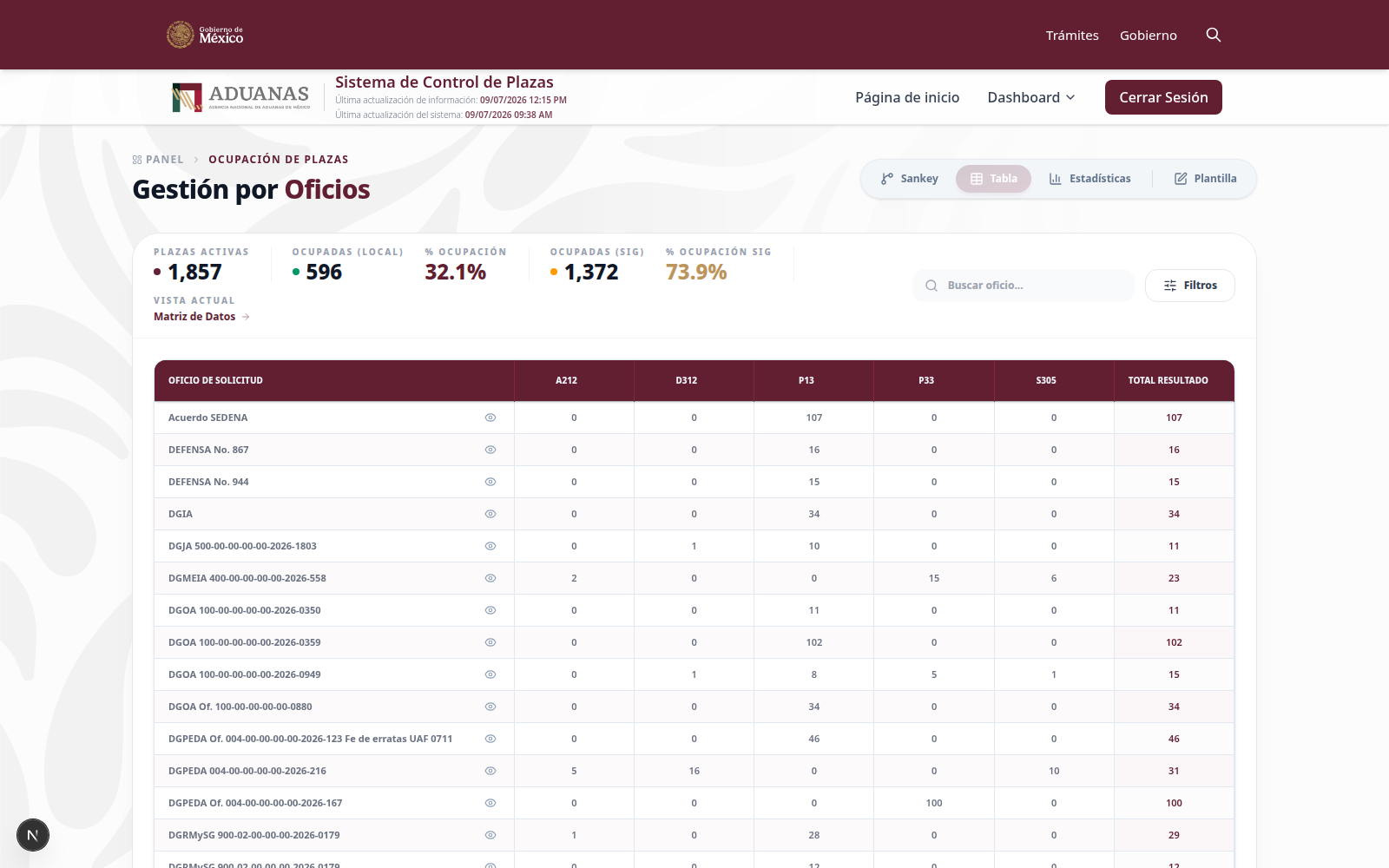Toggle eye icon for DGOA 100-00-00-00-00-2026-0949

tap(490, 674)
